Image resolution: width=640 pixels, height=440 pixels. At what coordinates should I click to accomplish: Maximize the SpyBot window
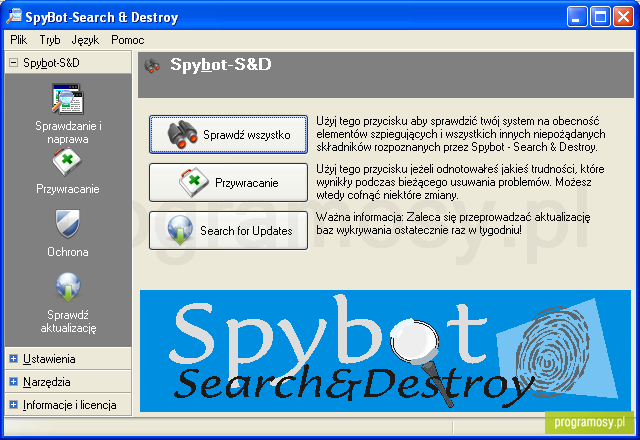point(600,17)
